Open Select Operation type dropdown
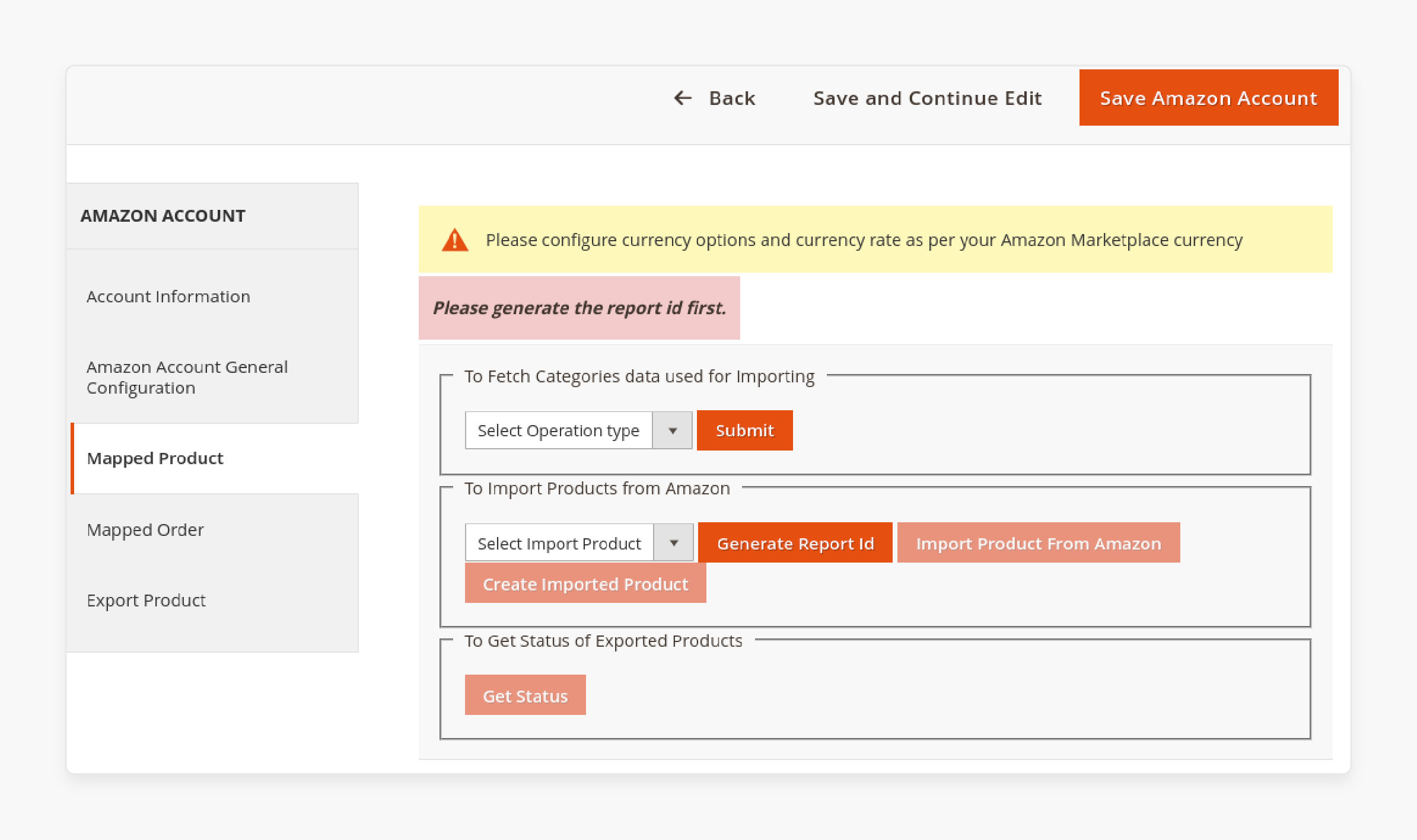 (578, 430)
